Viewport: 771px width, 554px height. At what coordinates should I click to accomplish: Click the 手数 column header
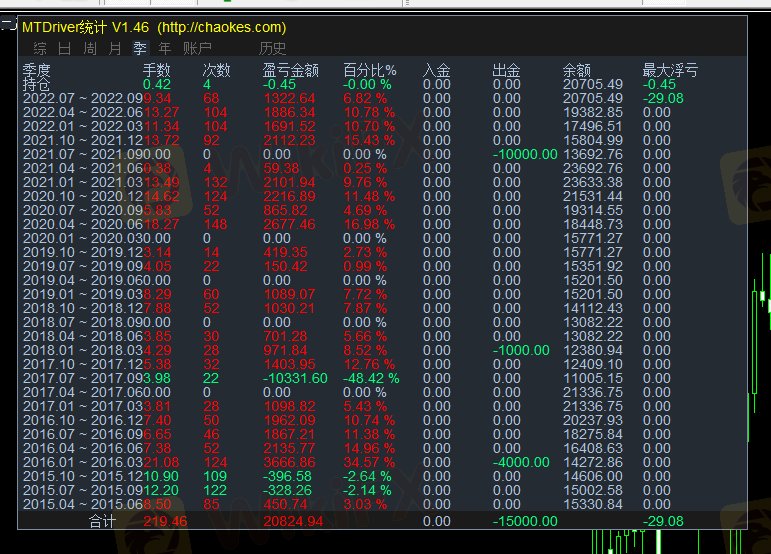pos(156,70)
